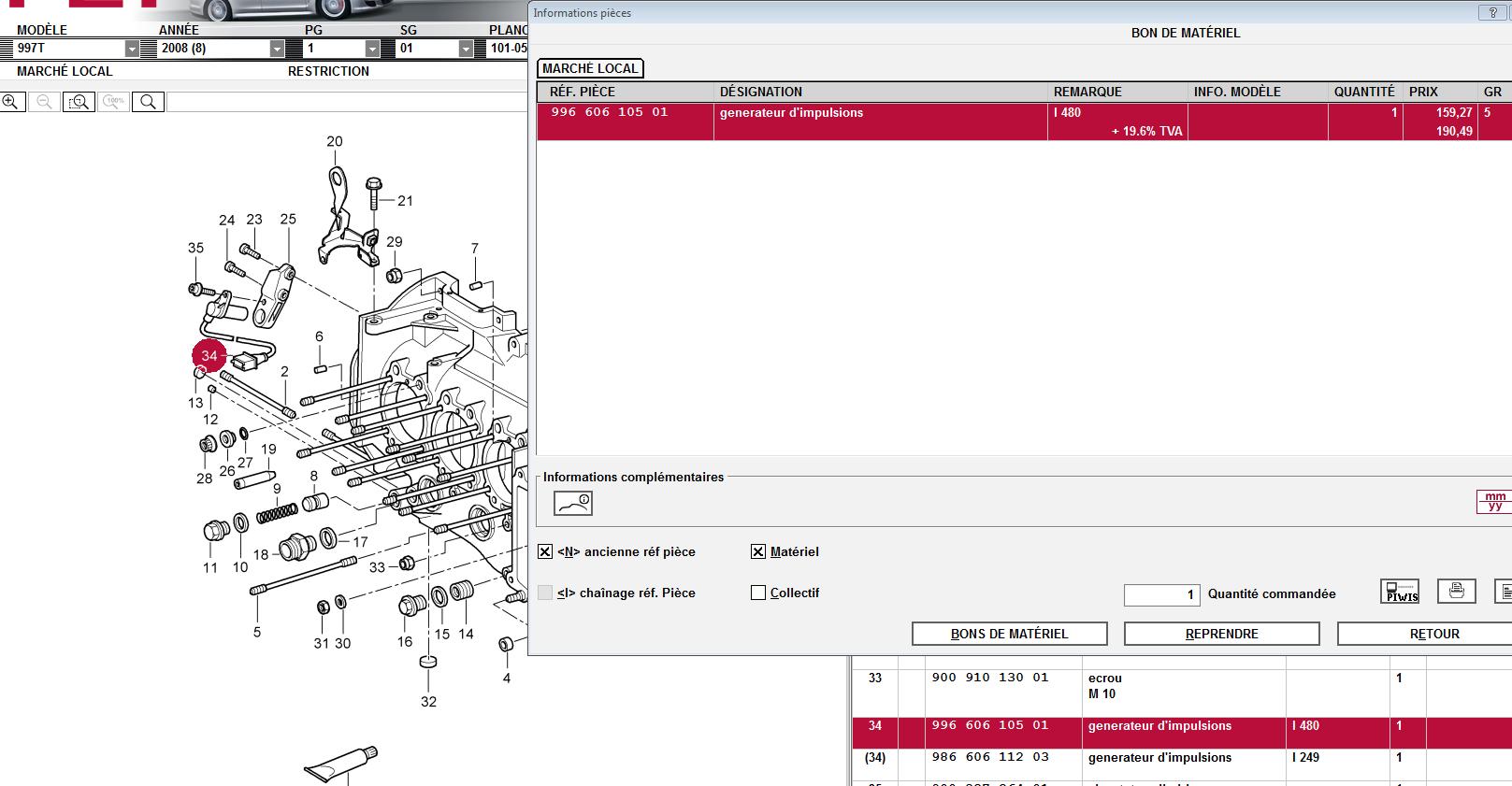
Task: Click the help question mark button
Action: [x=1490, y=13]
